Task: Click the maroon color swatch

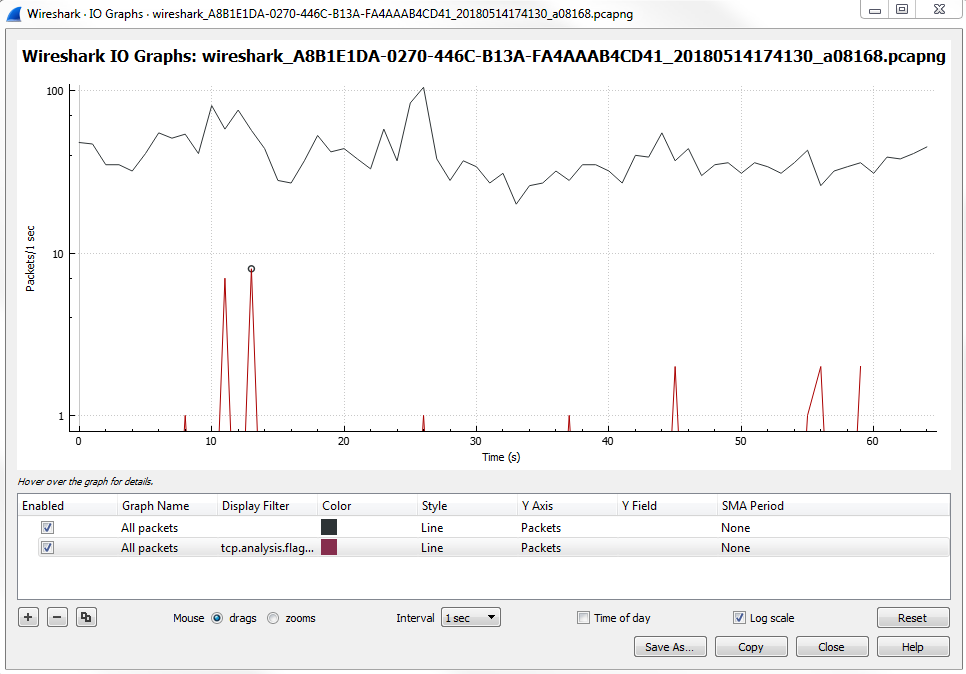Action: (329, 547)
